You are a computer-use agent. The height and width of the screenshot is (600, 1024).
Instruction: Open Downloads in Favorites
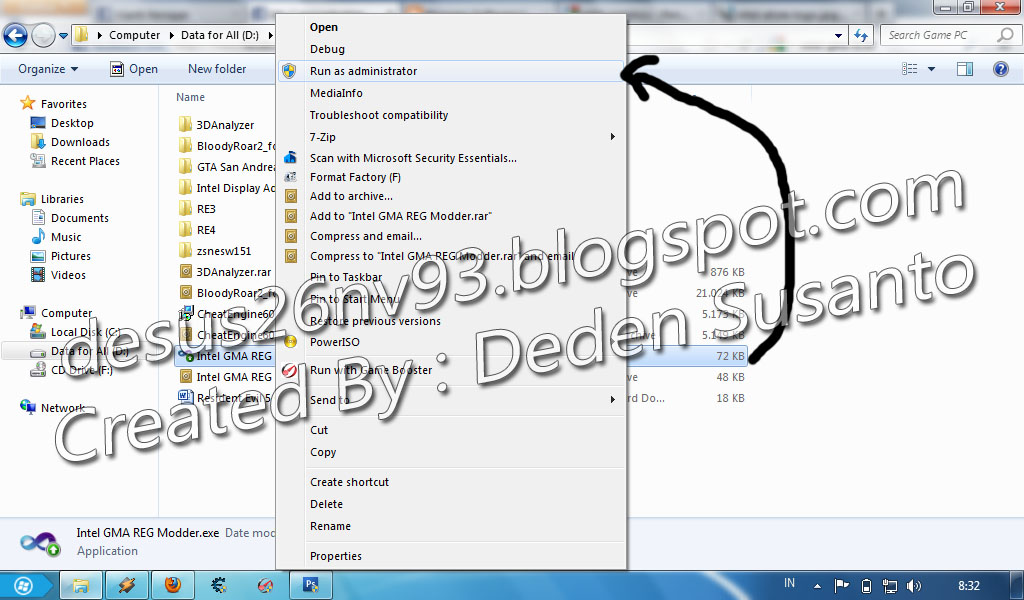coord(80,142)
